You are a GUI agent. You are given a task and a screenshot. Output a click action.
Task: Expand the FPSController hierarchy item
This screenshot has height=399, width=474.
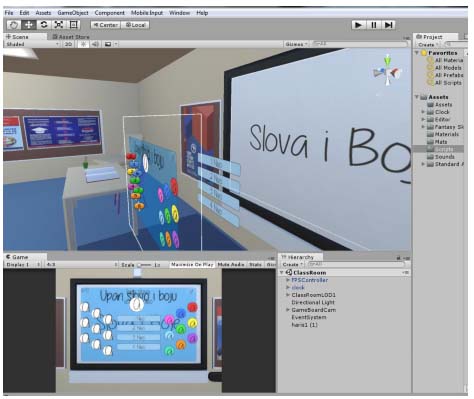pos(288,280)
